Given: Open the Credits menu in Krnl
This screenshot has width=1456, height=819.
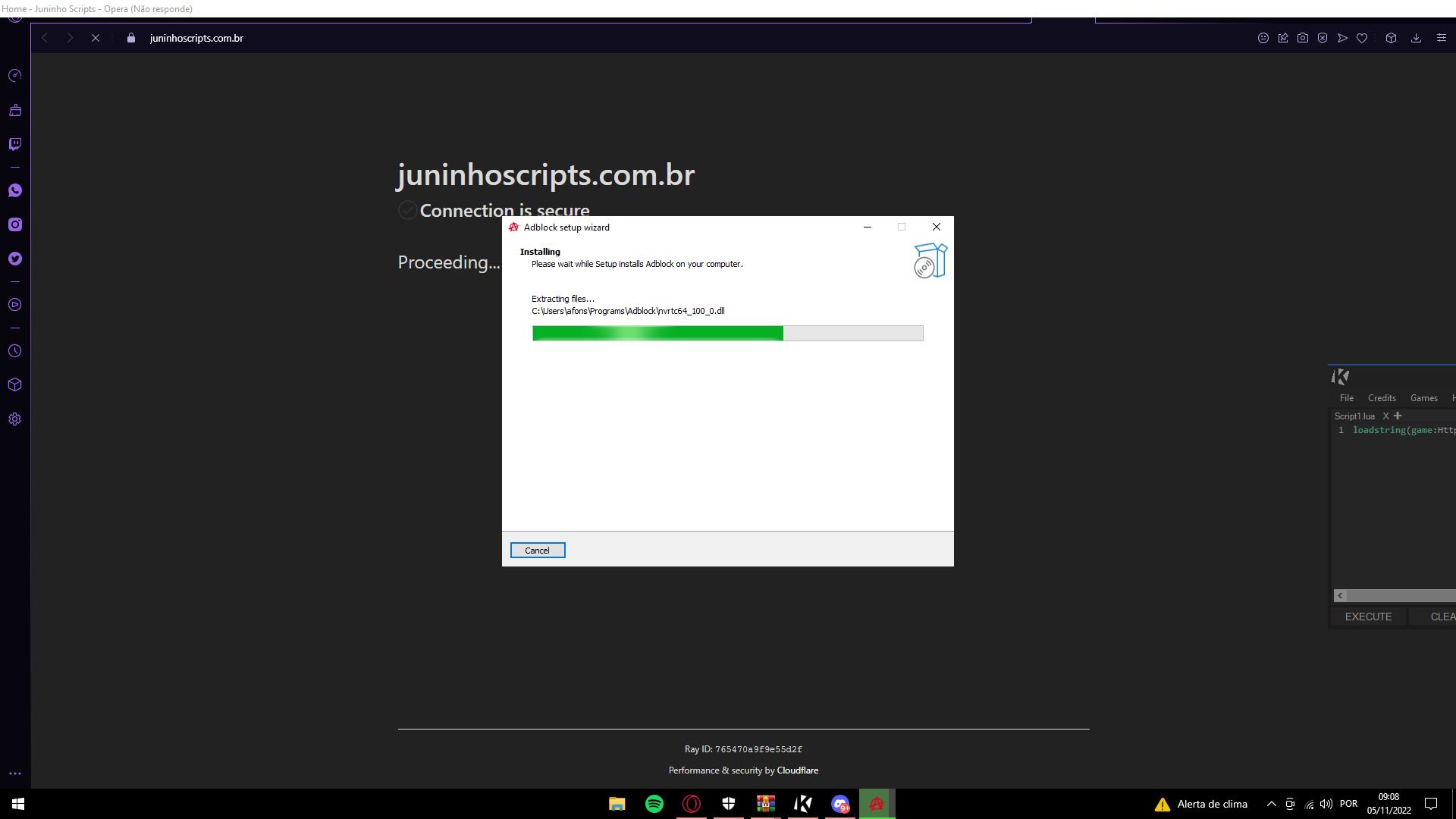Looking at the screenshot, I should point(1382,398).
